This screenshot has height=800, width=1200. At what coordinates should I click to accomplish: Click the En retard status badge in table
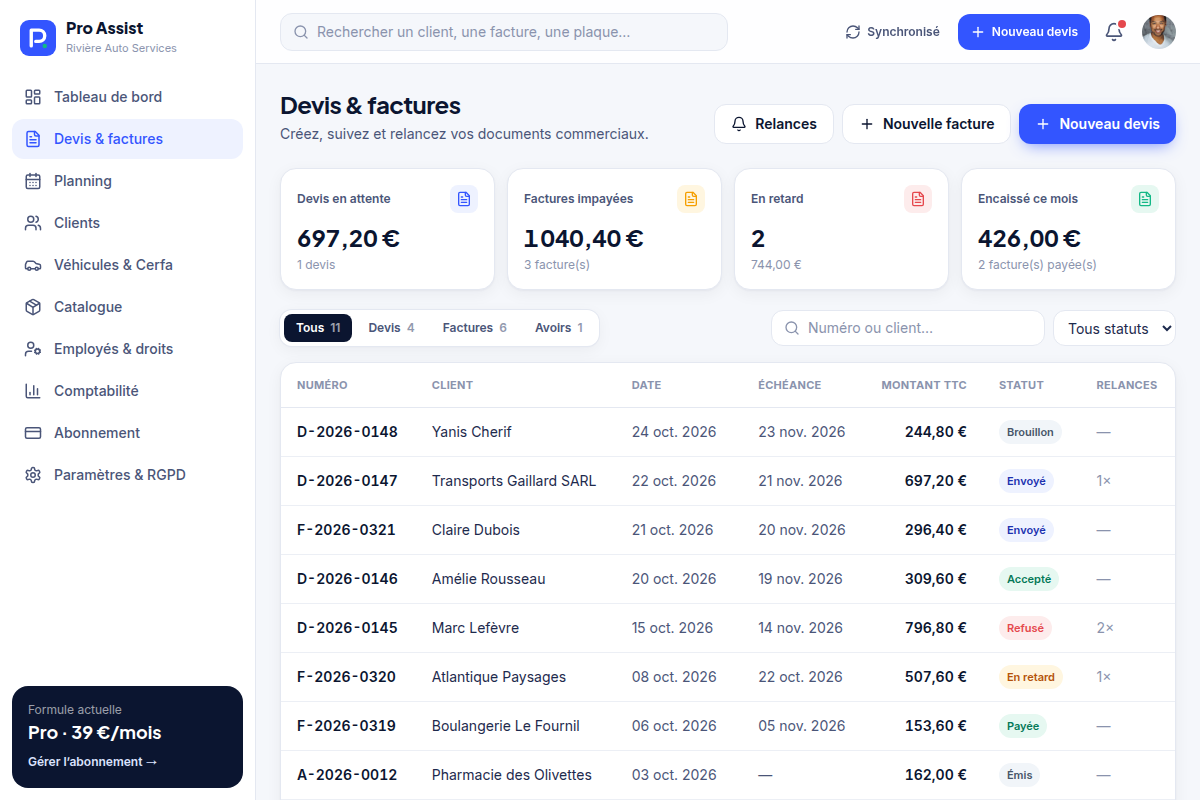tap(1031, 677)
